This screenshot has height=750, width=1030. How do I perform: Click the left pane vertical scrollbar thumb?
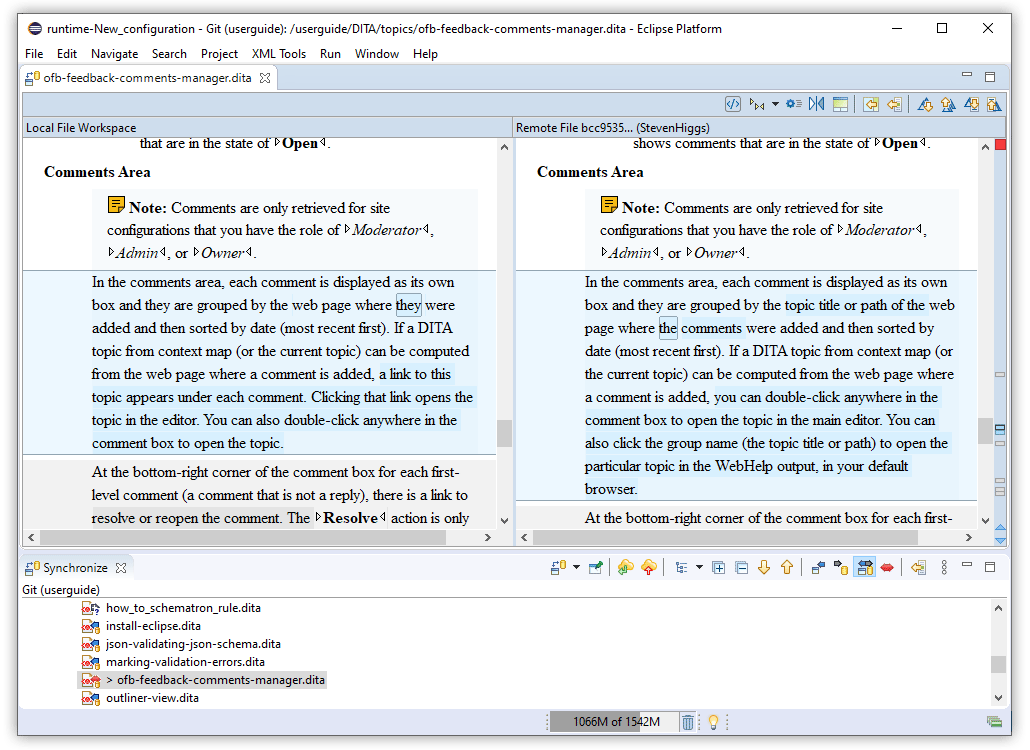(x=504, y=433)
